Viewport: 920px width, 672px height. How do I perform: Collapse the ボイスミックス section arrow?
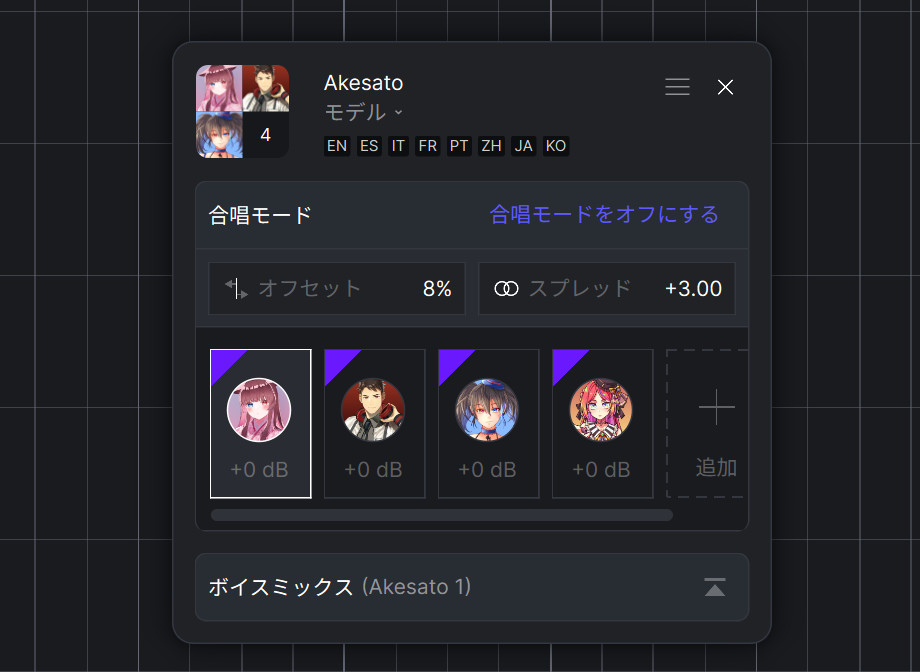[x=715, y=587]
